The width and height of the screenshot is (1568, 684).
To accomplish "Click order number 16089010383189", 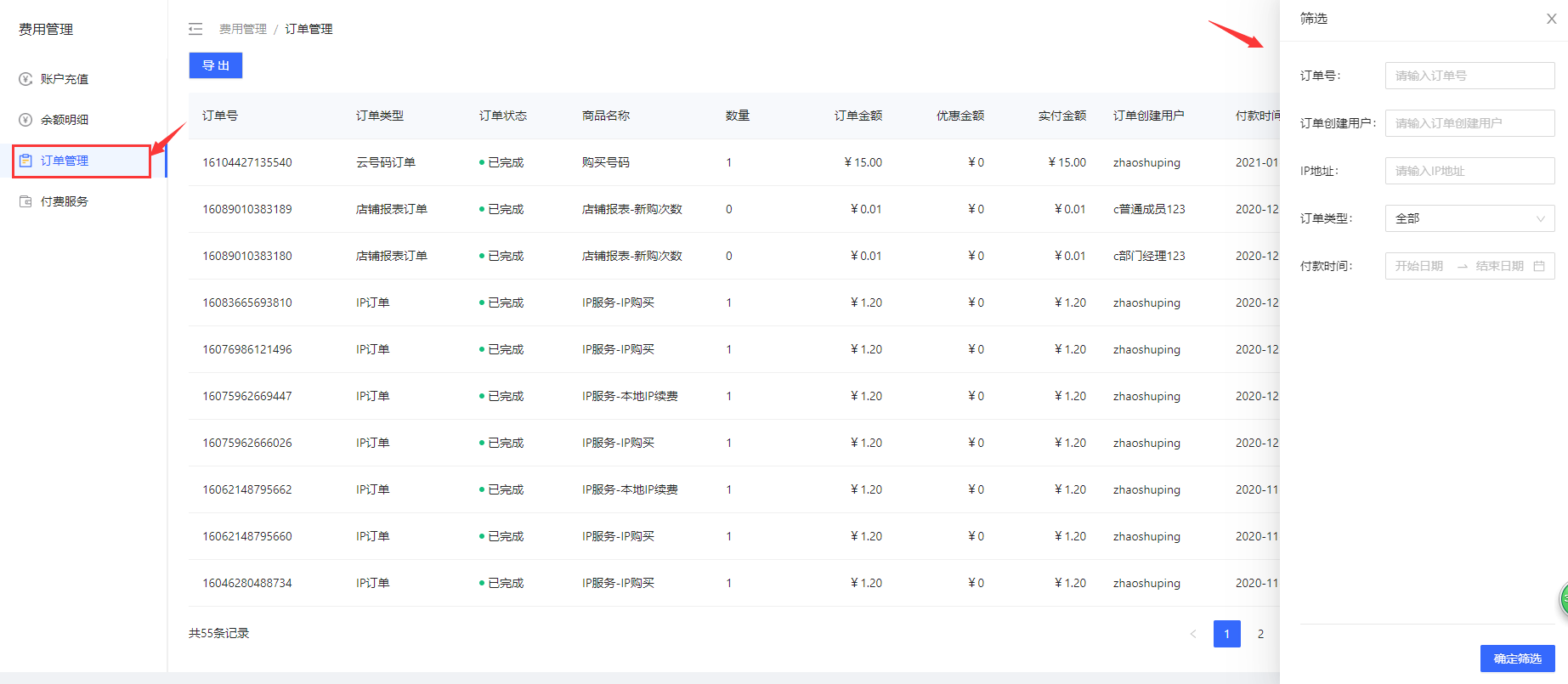I will pyautogui.click(x=247, y=209).
